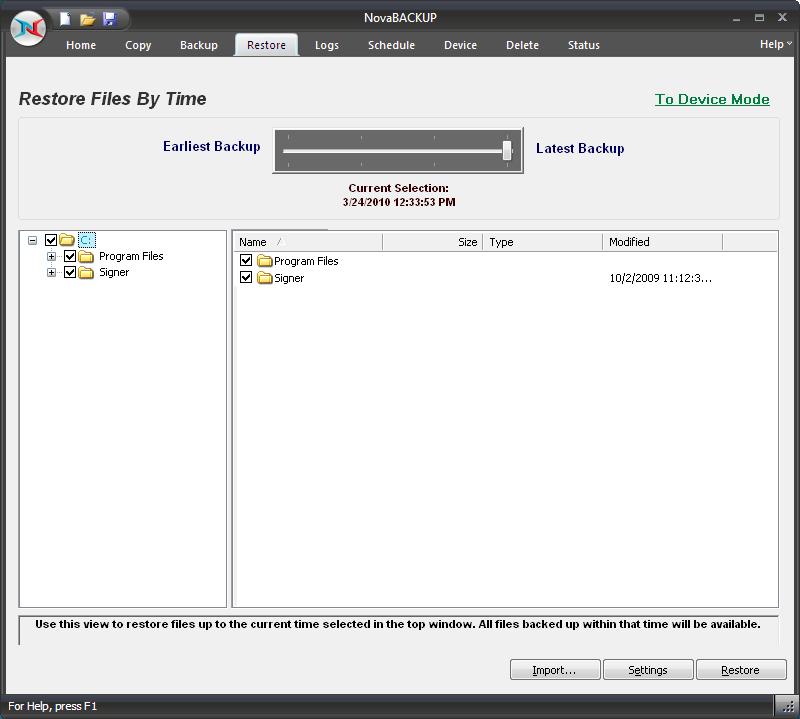This screenshot has width=800, height=719.
Task: Click the Restore button at bottom right
Action: click(741, 670)
